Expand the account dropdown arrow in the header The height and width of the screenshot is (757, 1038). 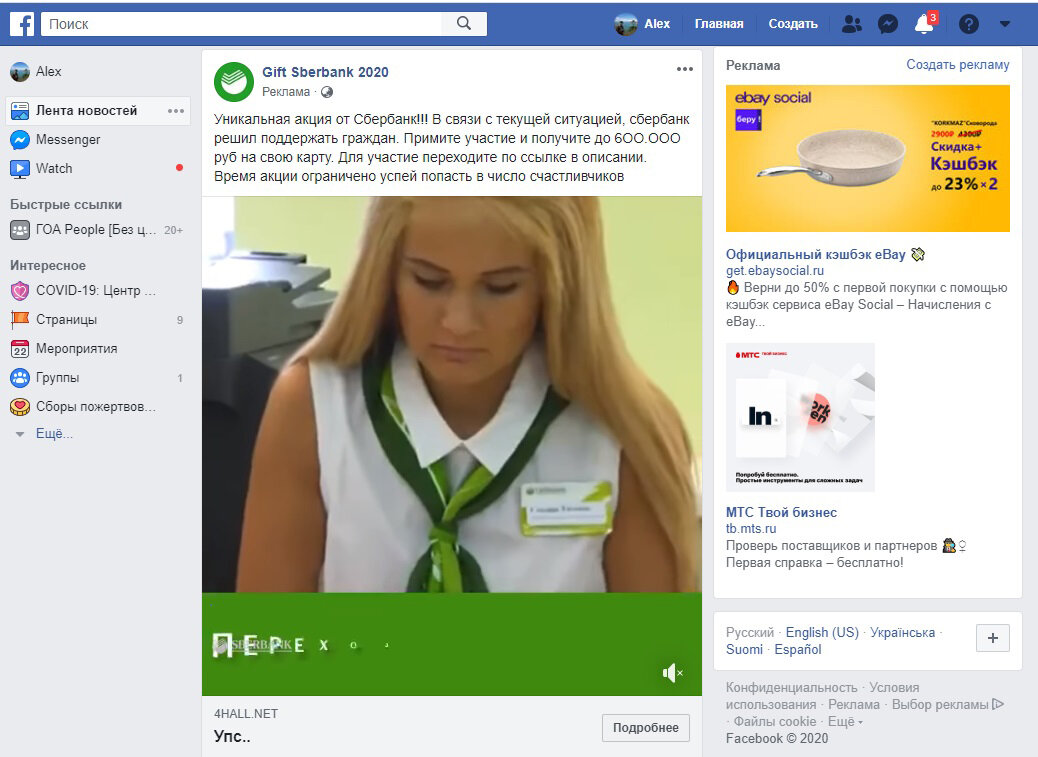[x=1004, y=24]
